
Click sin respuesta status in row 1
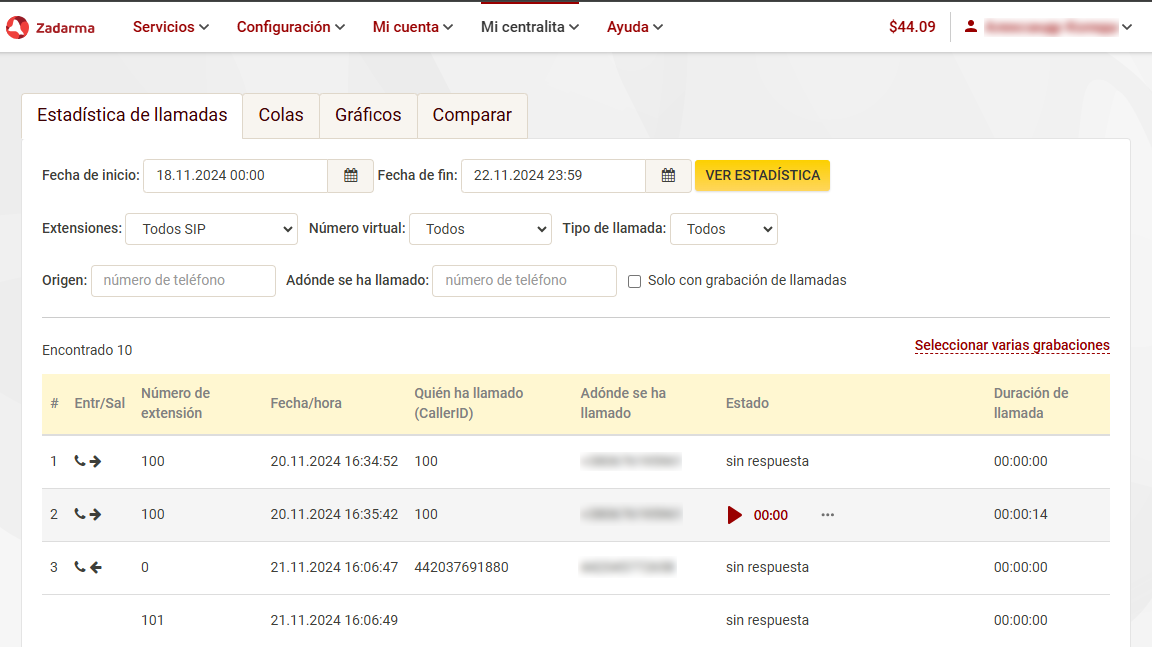tap(767, 461)
